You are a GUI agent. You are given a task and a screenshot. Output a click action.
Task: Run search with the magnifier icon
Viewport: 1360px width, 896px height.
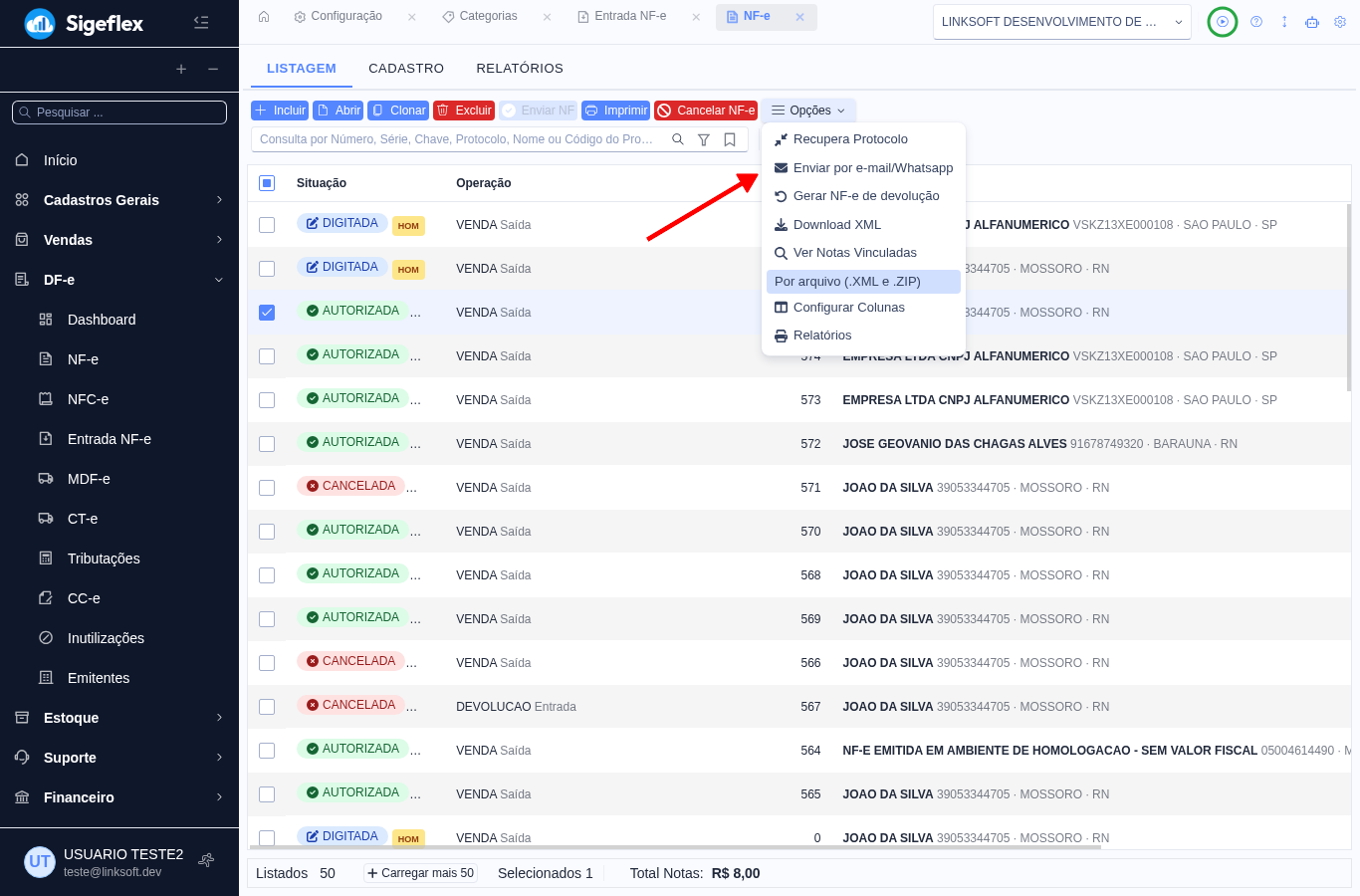click(678, 139)
